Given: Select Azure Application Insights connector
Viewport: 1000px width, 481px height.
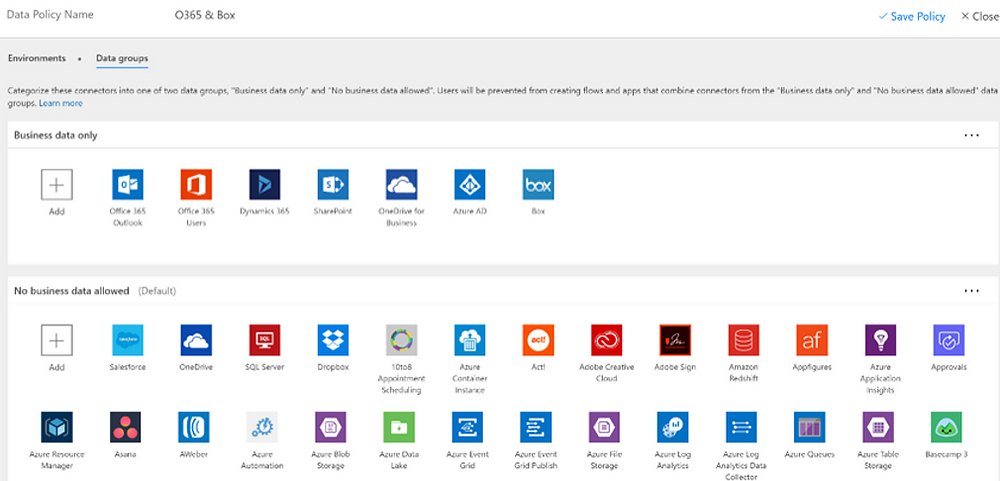Looking at the screenshot, I should (x=881, y=340).
